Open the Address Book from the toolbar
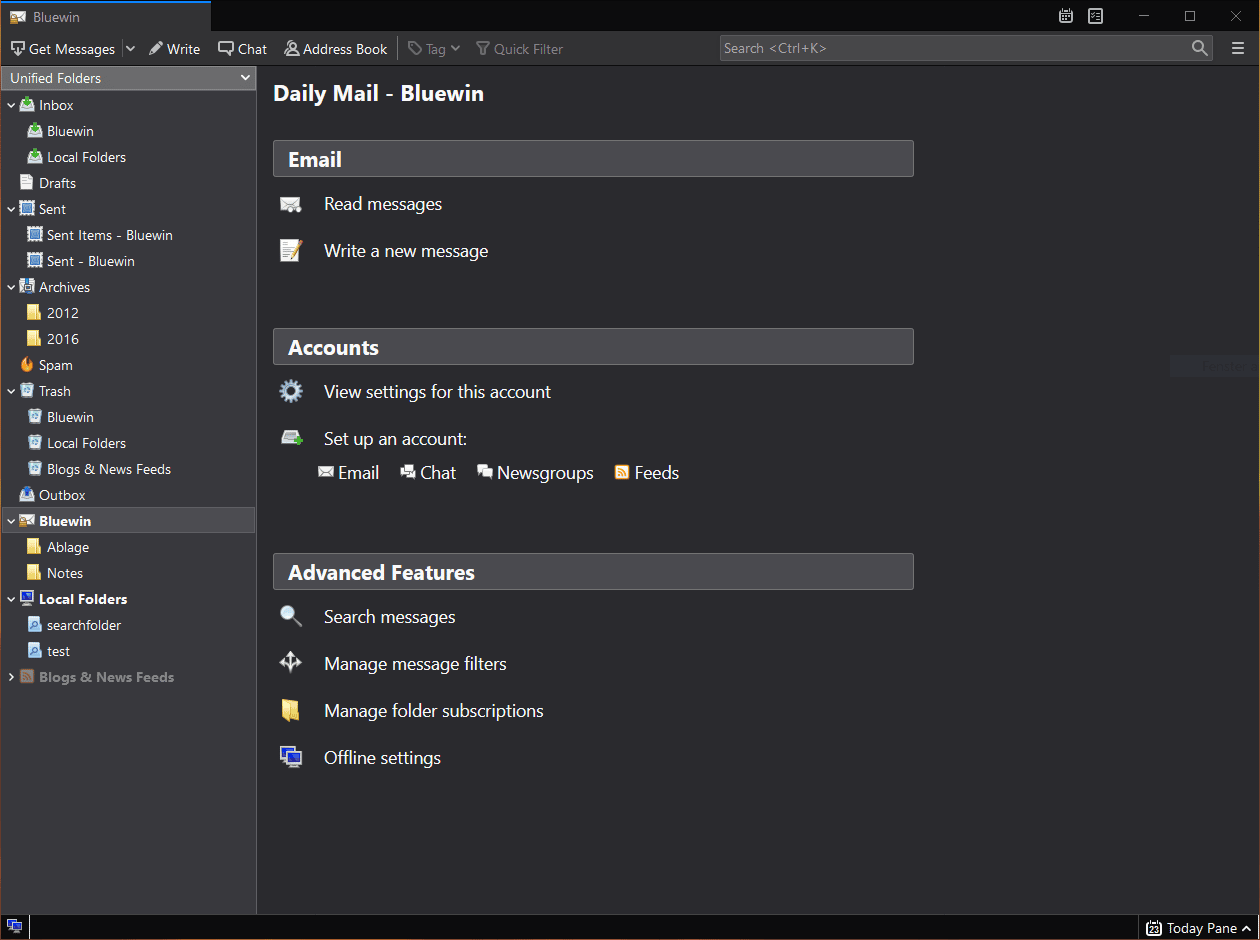The height and width of the screenshot is (940, 1260). [x=335, y=48]
